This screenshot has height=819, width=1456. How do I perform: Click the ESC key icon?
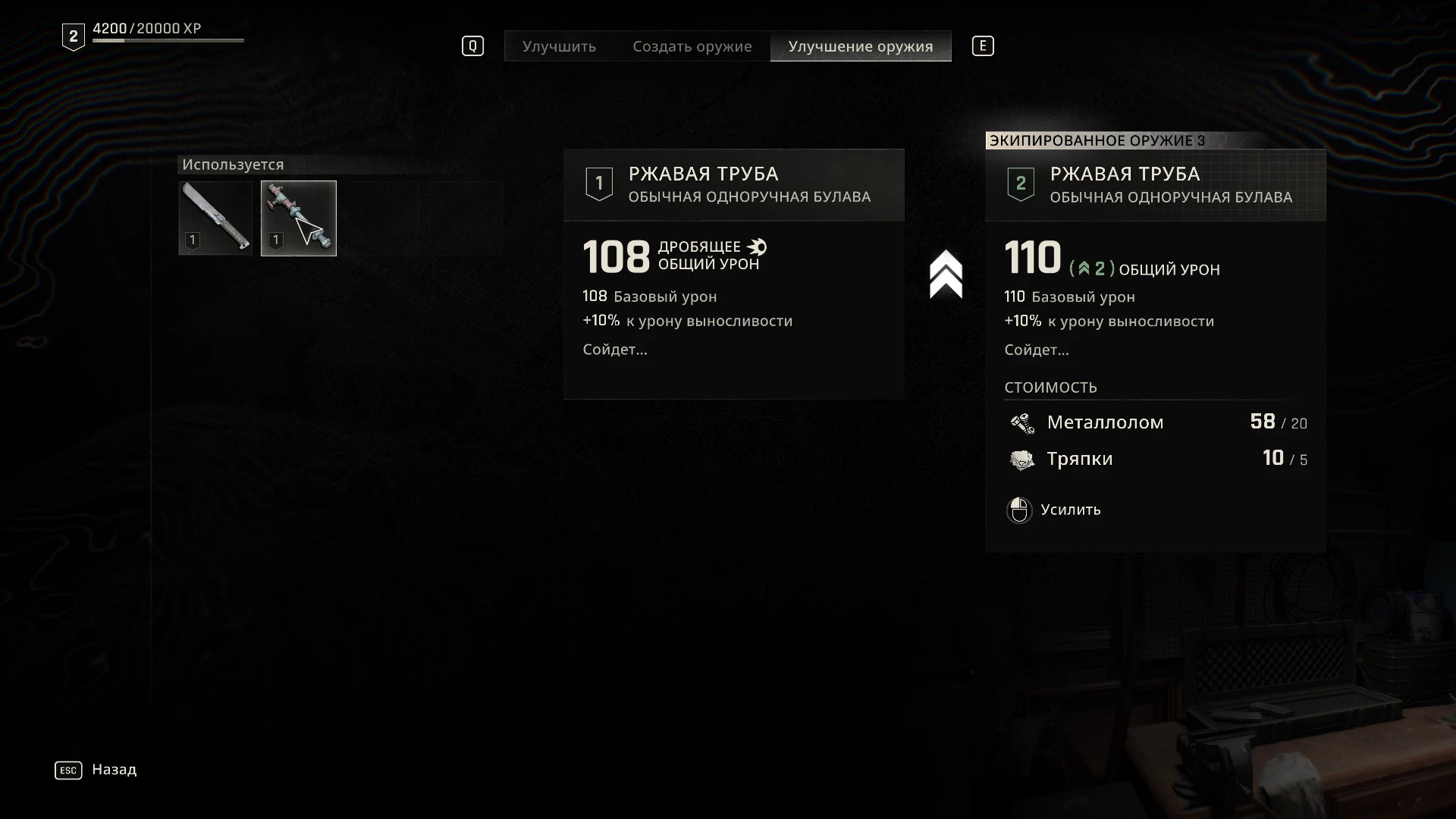pos(68,770)
